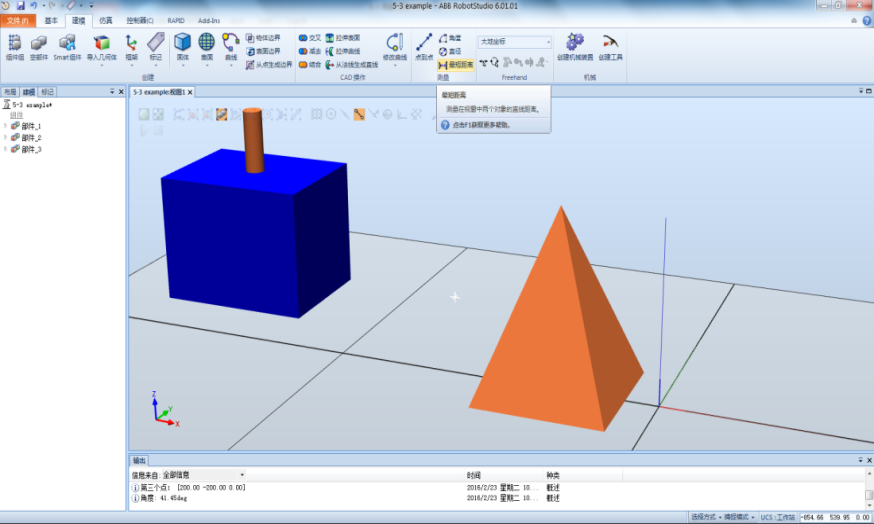The image size is (874, 524).
Task: Expand the 部件_2 tree node
Action: (6, 137)
